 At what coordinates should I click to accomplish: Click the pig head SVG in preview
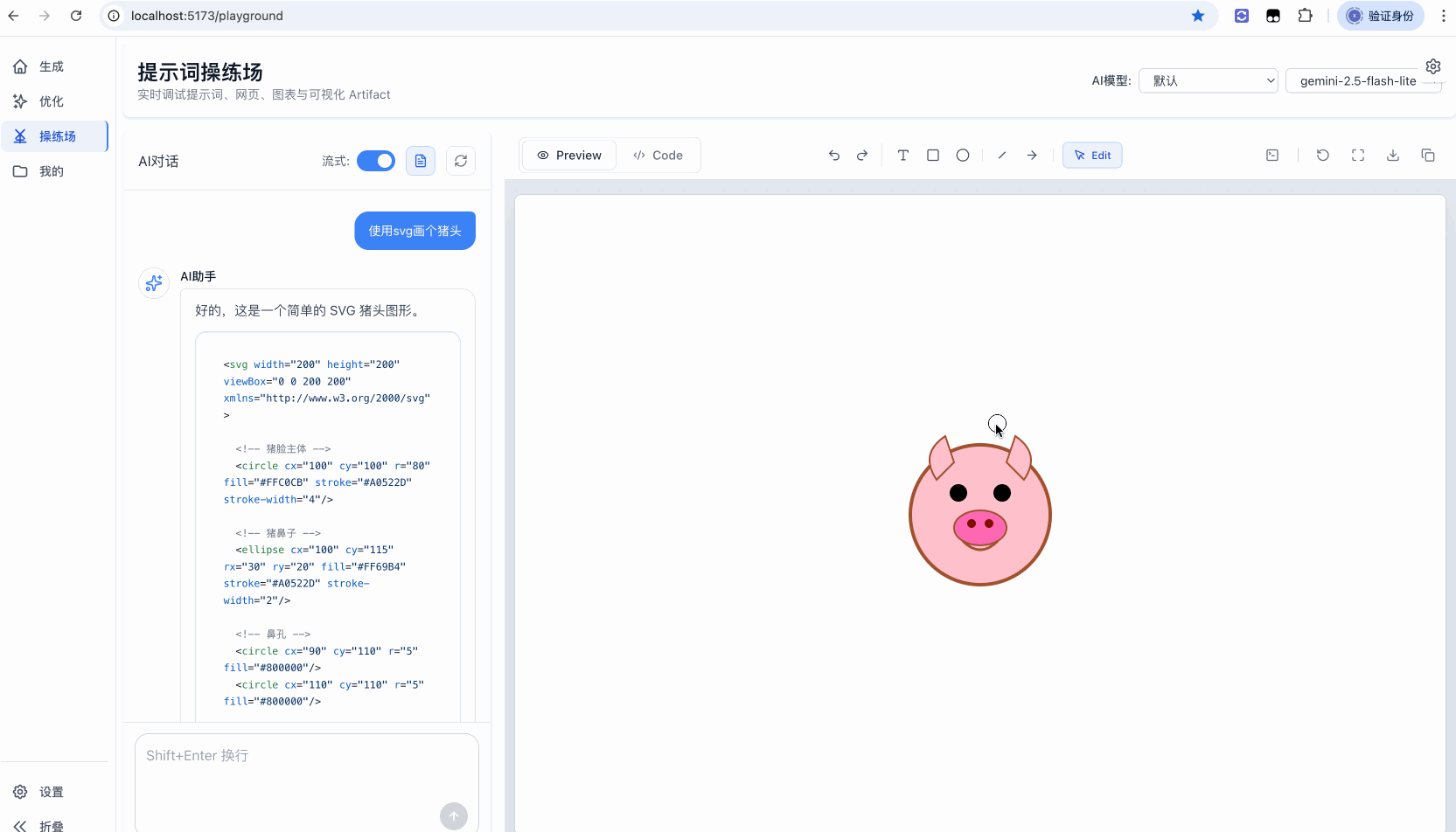pos(980,513)
